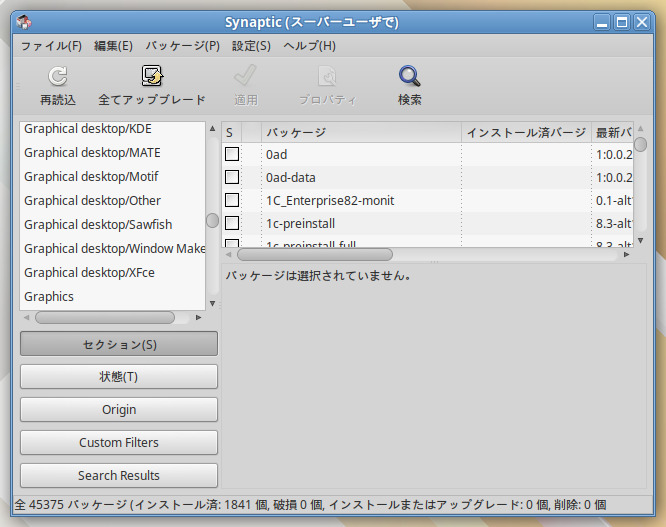Click section list vertical scrollbar thumb
This screenshot has width=666, height=527.
pyautogui.click(x=212, y=220)
